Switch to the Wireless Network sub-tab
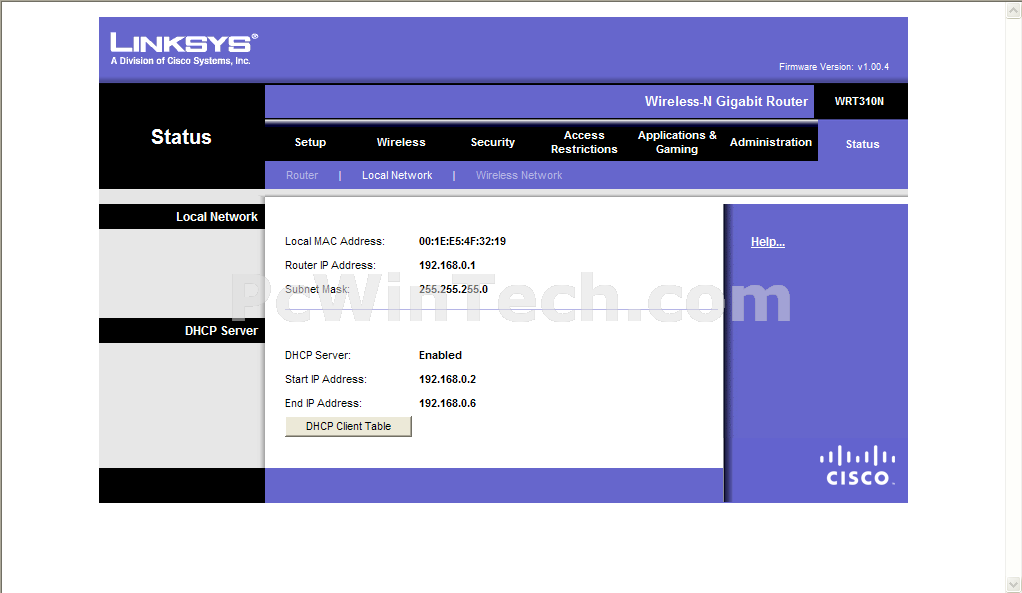The width and height of the screenshot is (1022, 593). 519,175
